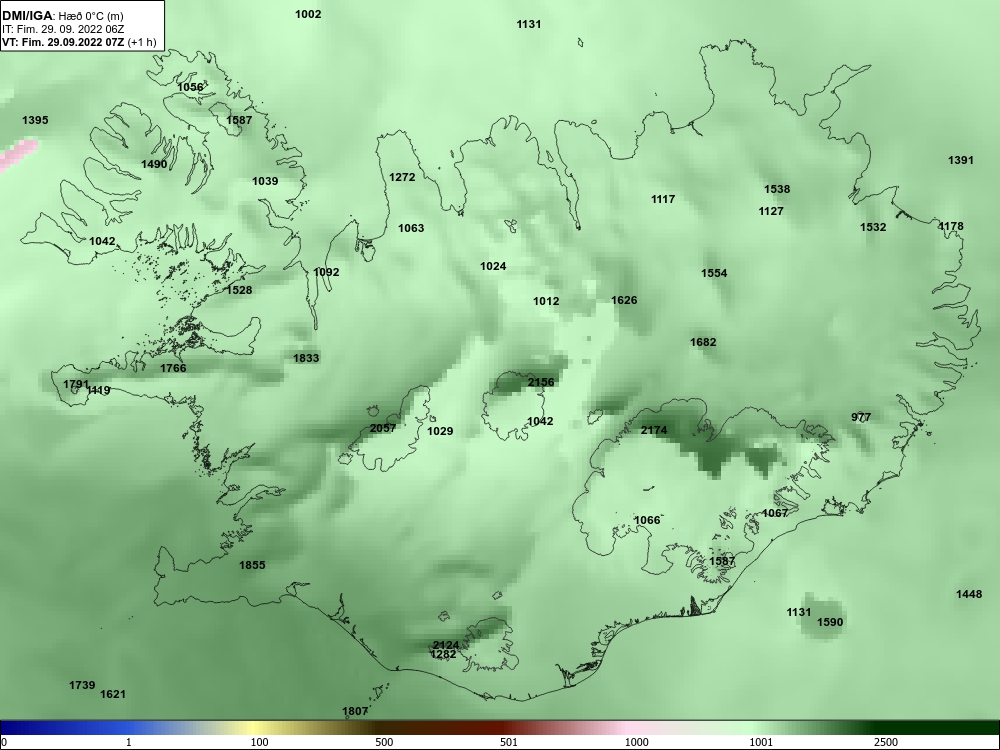Click the 1117 value in northeast
The width and height of the screenshot is (1000, 750).
click(x=663, y=200)
